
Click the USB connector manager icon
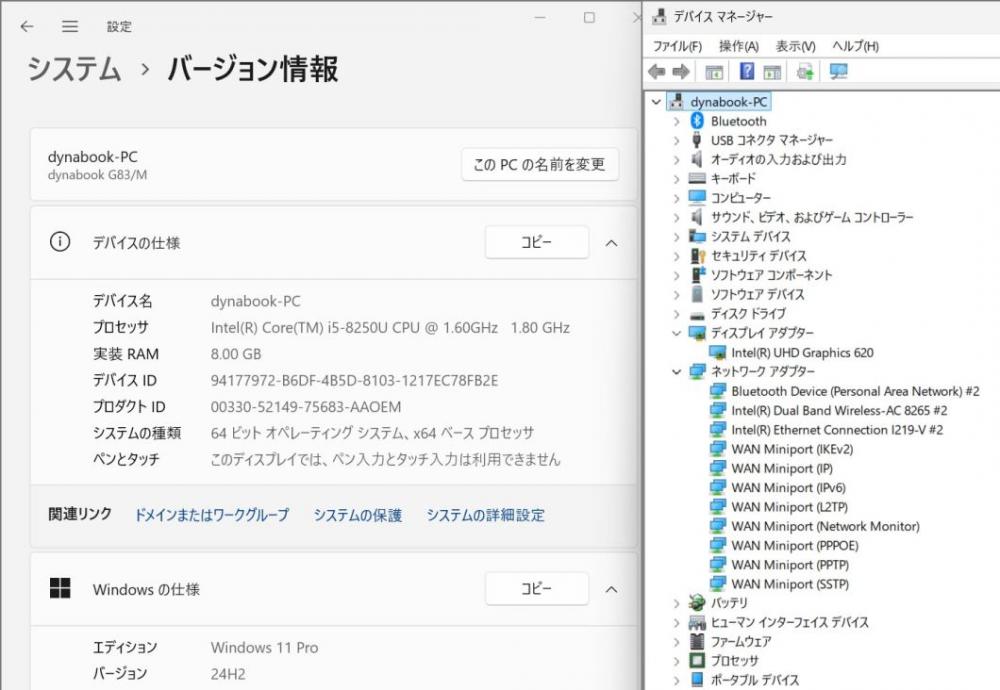tap(697, 140)
